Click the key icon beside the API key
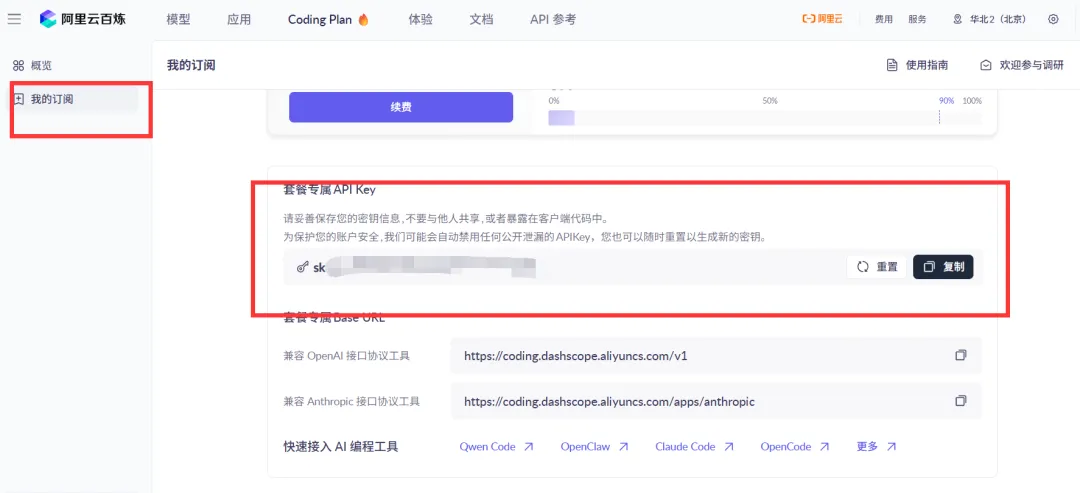 coord(302,268)
